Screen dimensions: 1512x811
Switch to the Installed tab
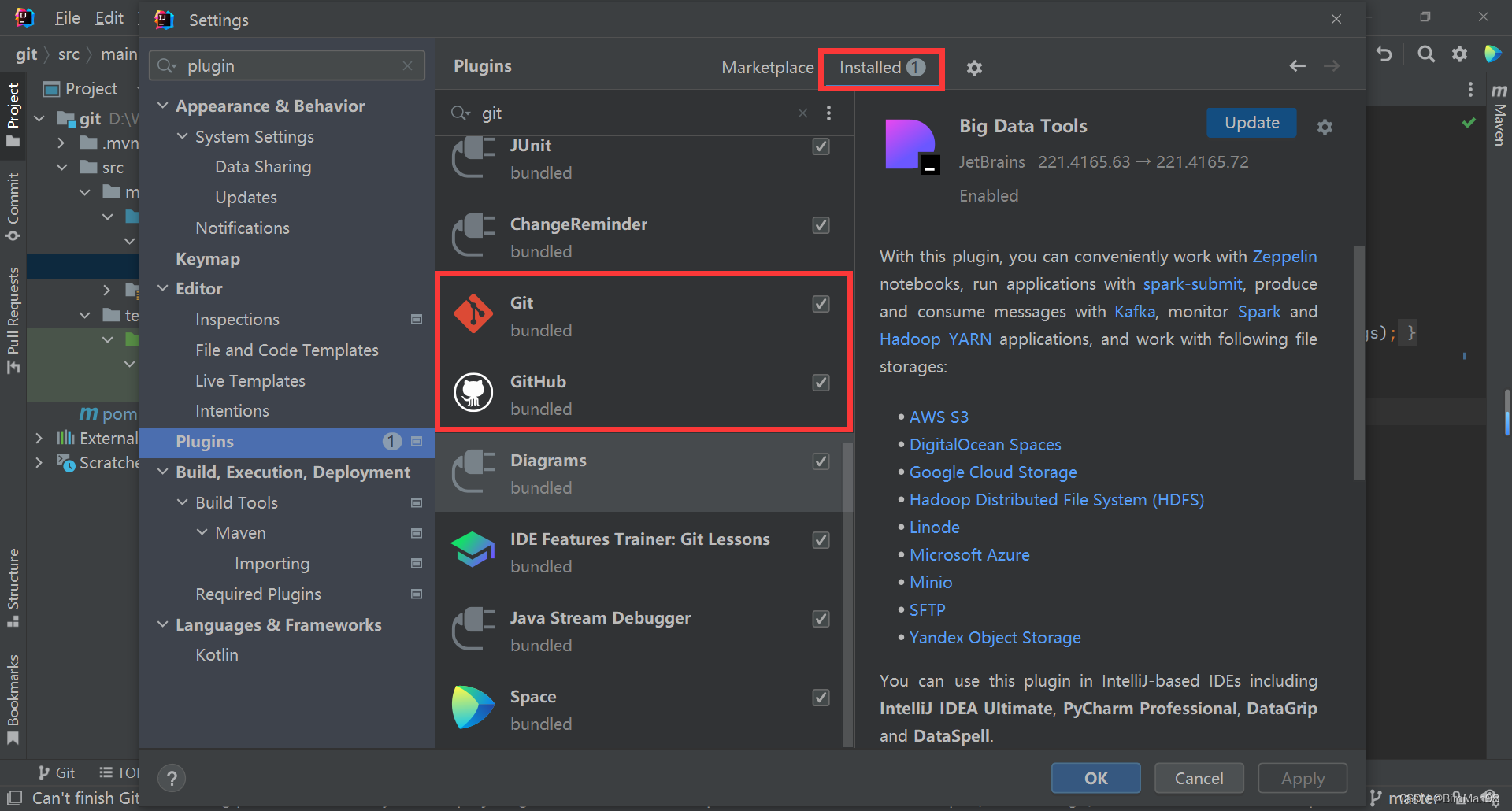[x=882, y=68]
